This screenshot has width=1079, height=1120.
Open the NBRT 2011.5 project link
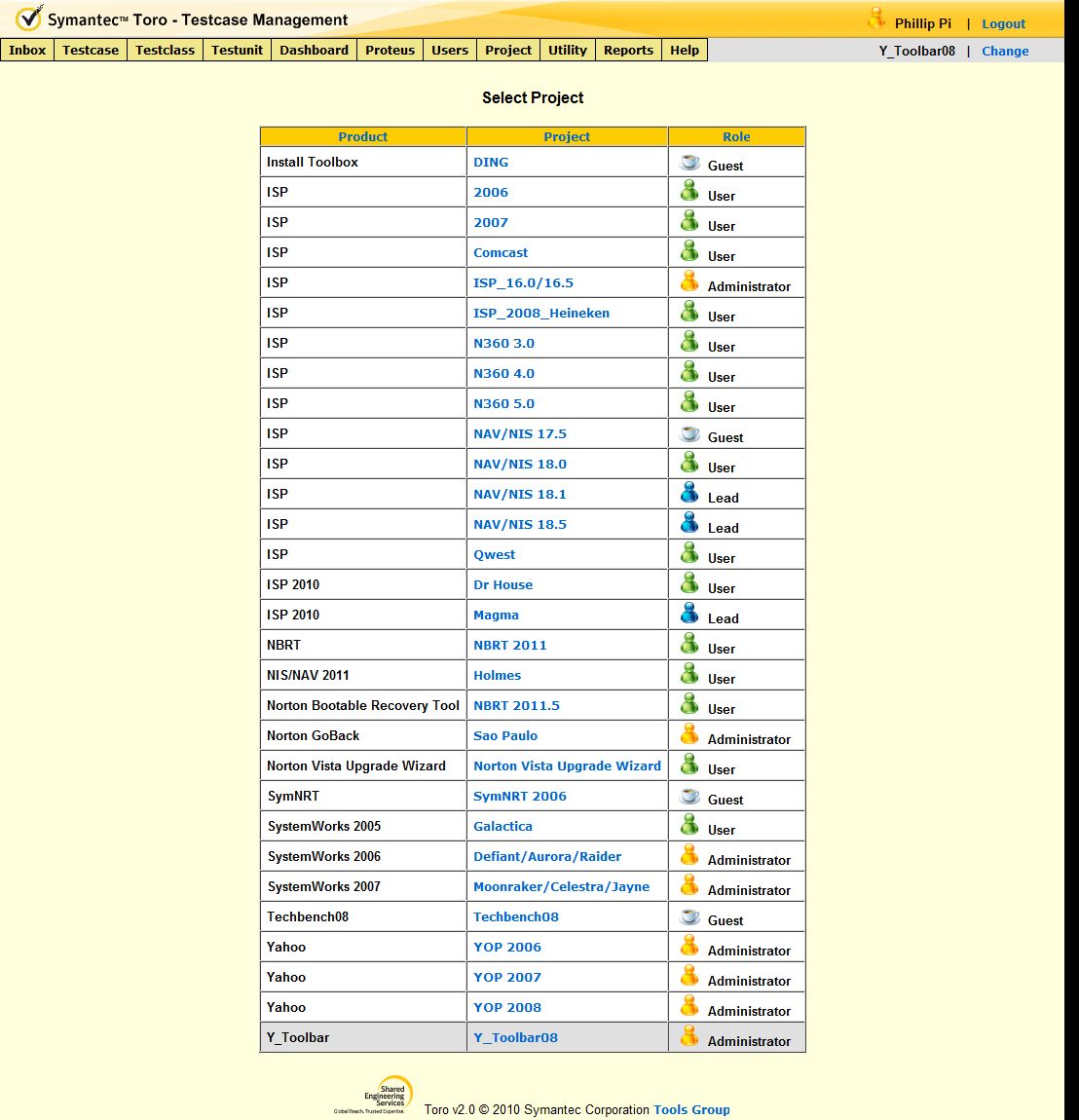coord(516,706)
